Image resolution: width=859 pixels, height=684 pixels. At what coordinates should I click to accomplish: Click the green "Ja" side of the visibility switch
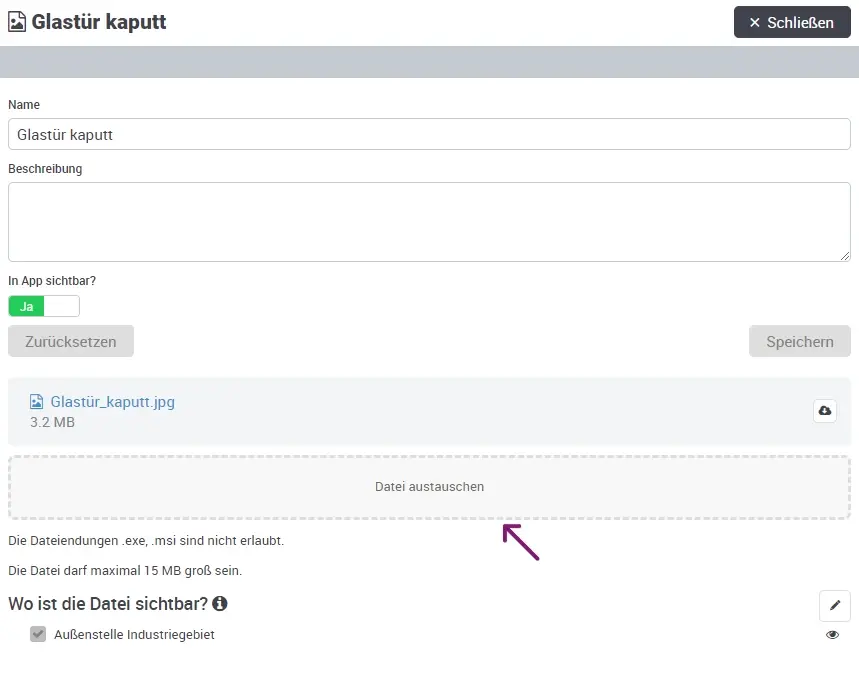25,306
